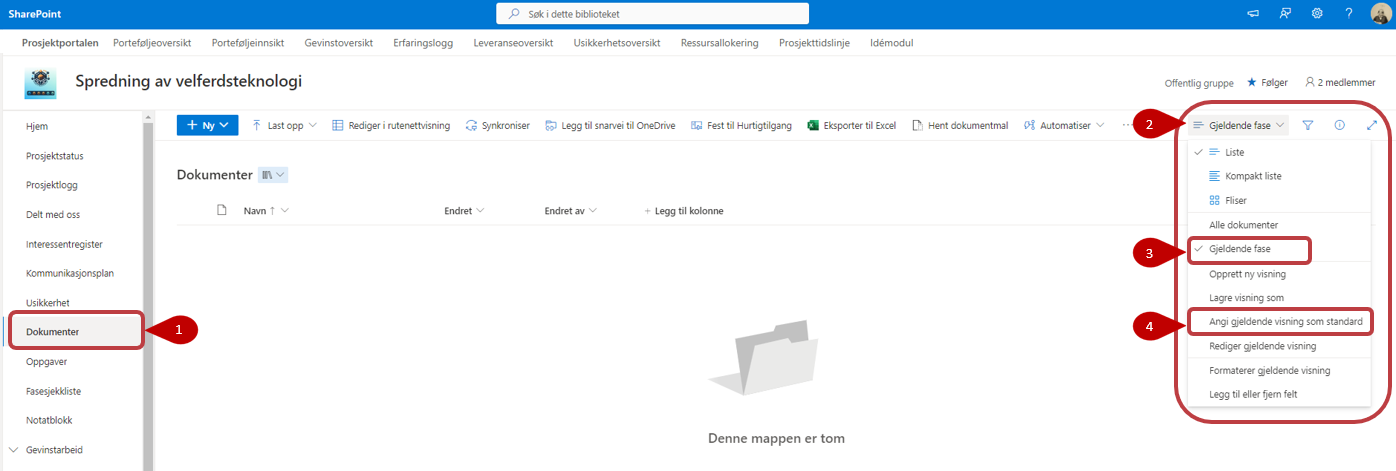The width and height of the screenshot is (1396, 471).
Task: Open the Automatiser dropdown menu
Action: (1064, 125)
